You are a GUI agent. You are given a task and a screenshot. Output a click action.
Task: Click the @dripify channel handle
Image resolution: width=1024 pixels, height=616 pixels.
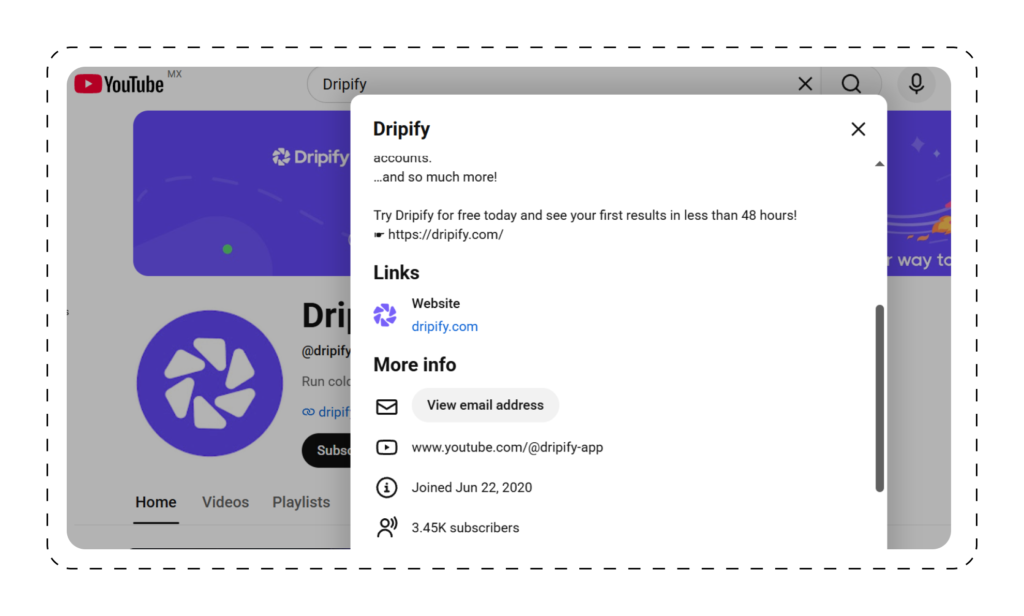(x=326, y=351)
